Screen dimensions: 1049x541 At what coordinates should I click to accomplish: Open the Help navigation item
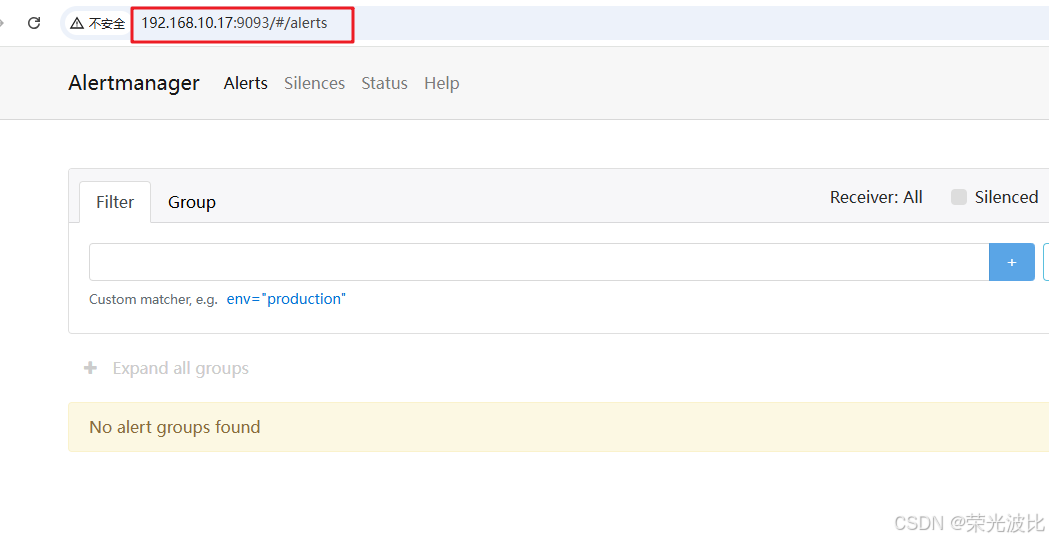[442, 83]
